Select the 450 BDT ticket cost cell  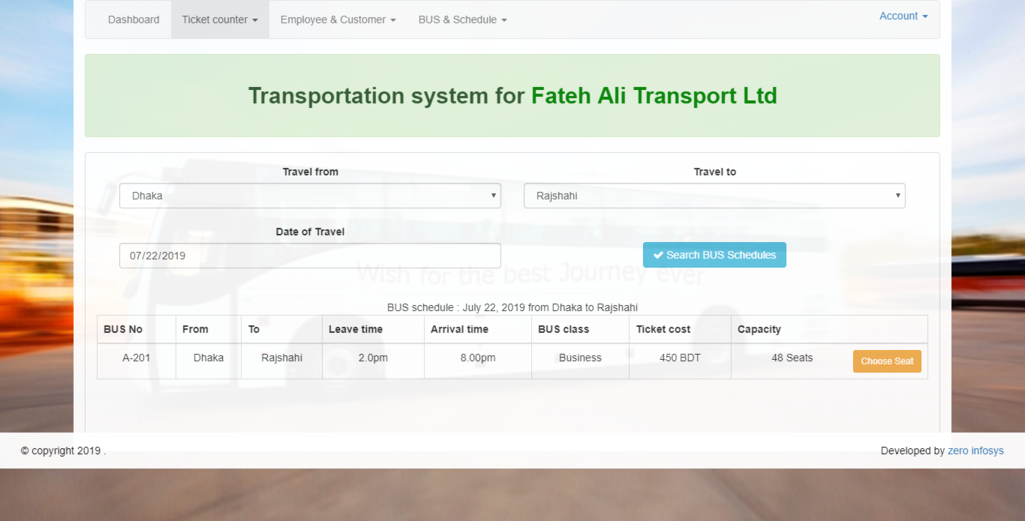[x=680, y=358]
